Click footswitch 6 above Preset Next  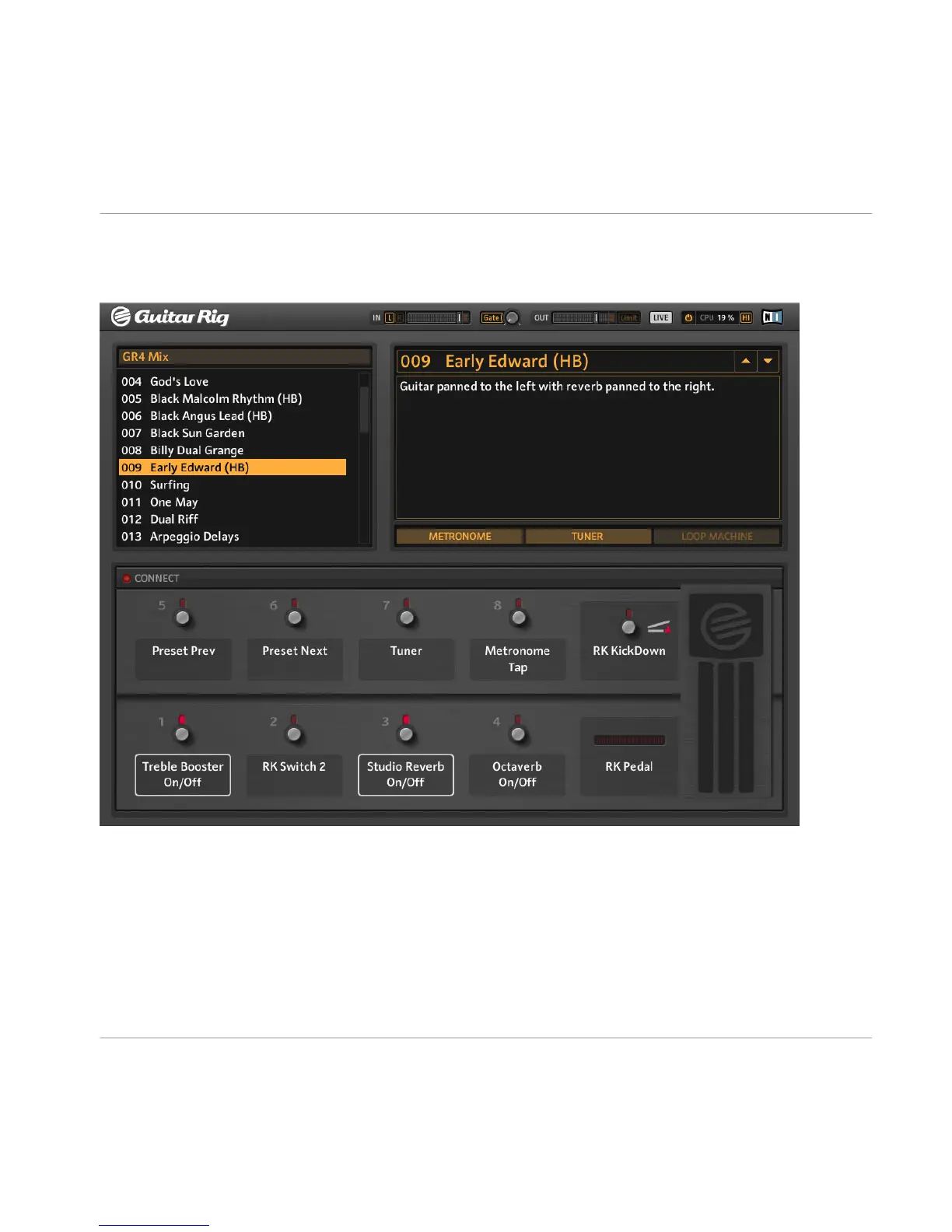click(x=294, y=618)
